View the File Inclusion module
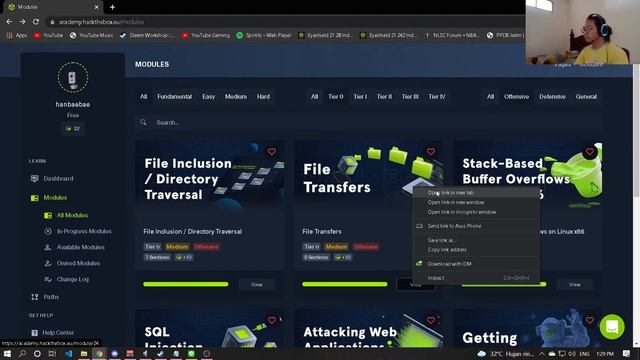640x360 pixels. (257, 284)
